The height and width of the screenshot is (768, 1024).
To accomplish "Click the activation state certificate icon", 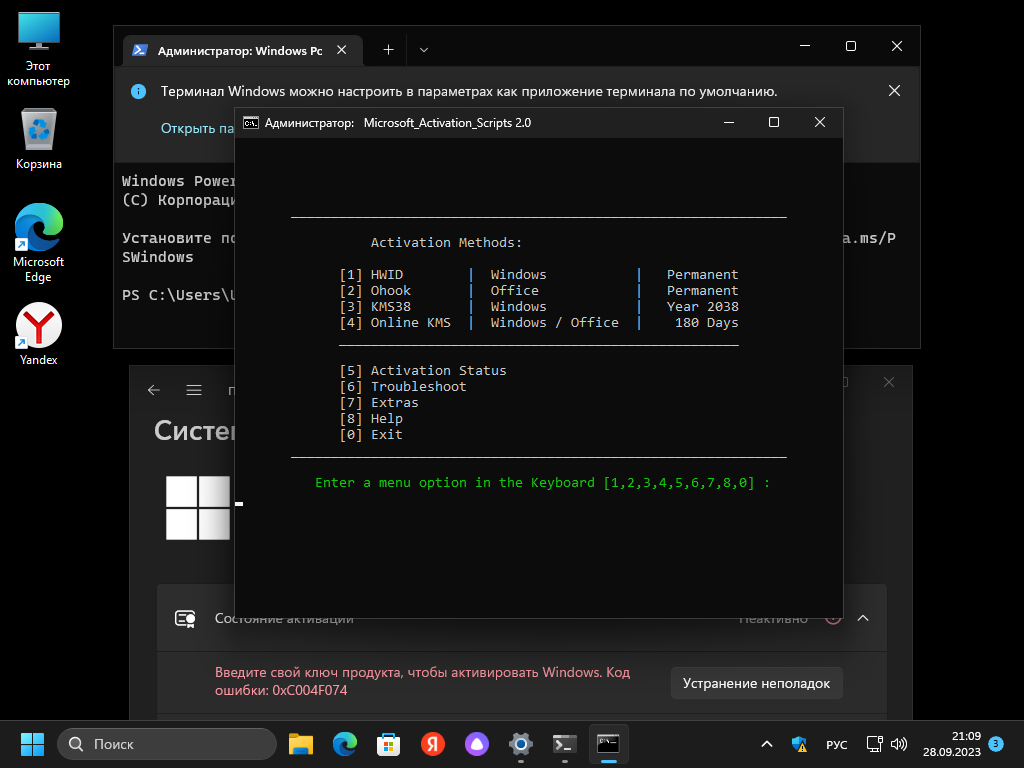I will (185, 618).
